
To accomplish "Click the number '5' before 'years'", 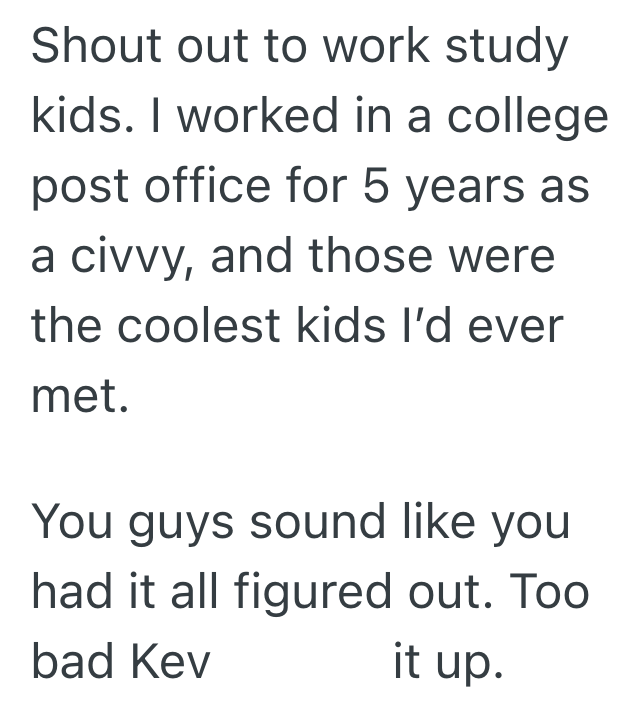I will [x=375, y=188].
